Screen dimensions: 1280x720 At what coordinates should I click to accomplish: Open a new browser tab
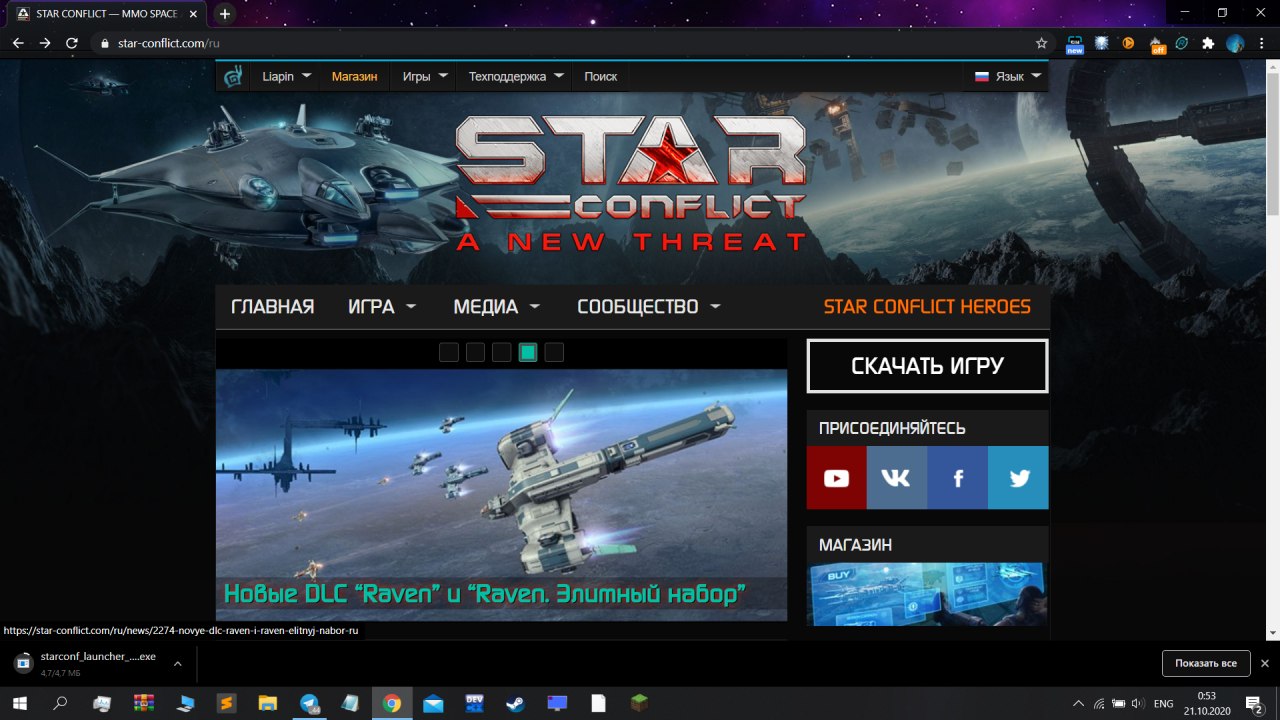pos(225,14)
